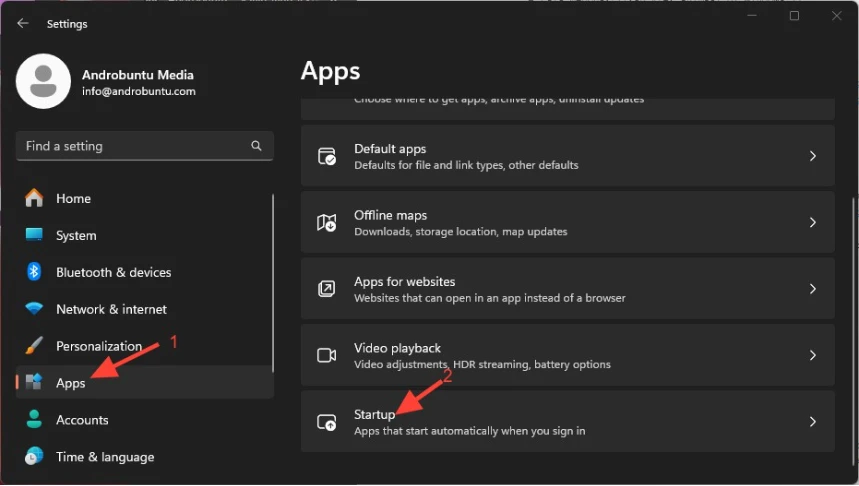Screen dimensions: 859x486
Task: Click the Time & language globe icon
Action: pos(34,456)
